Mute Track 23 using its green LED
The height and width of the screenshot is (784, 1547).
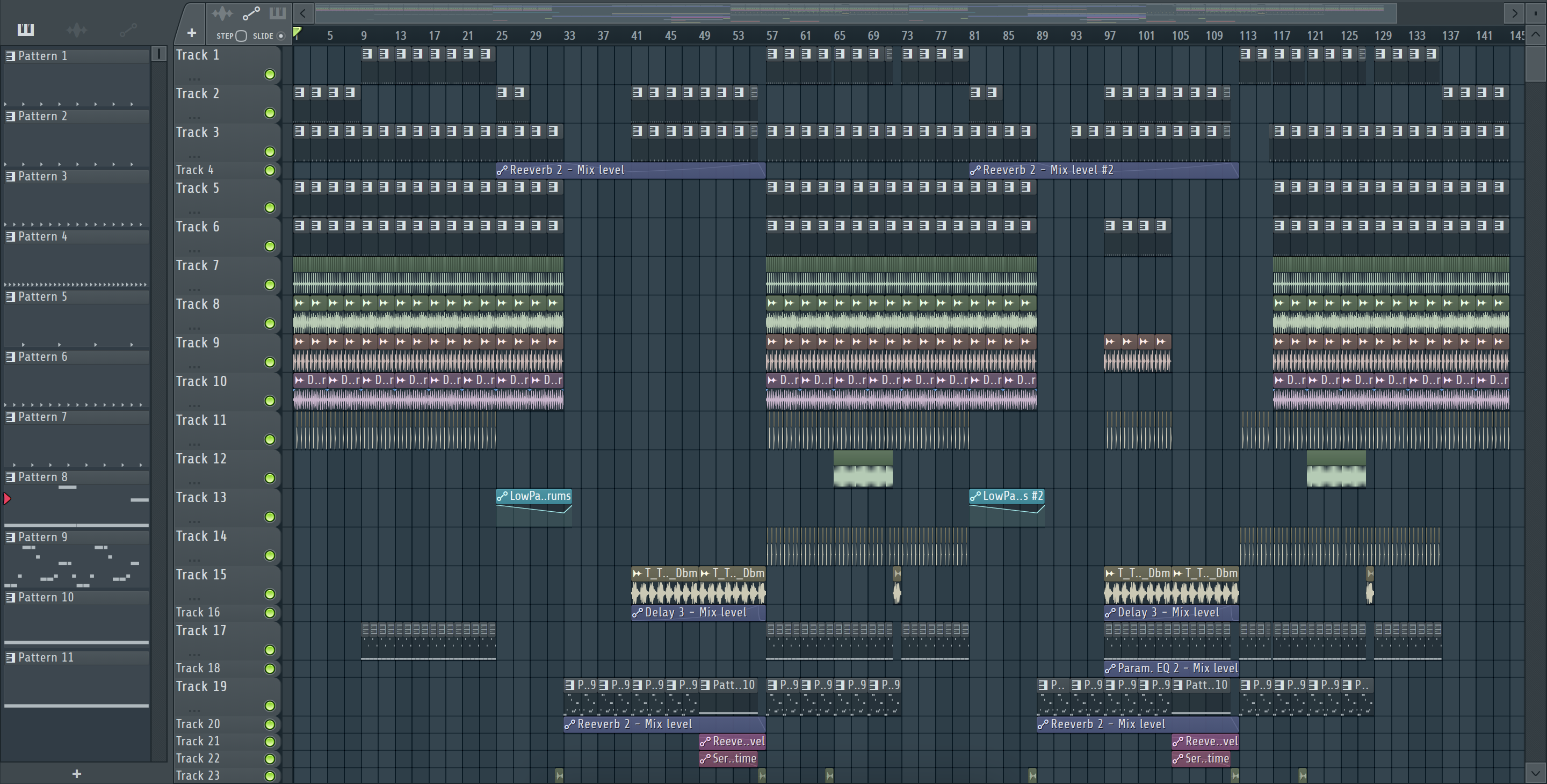pyautogui.click(x=270, y=776)
